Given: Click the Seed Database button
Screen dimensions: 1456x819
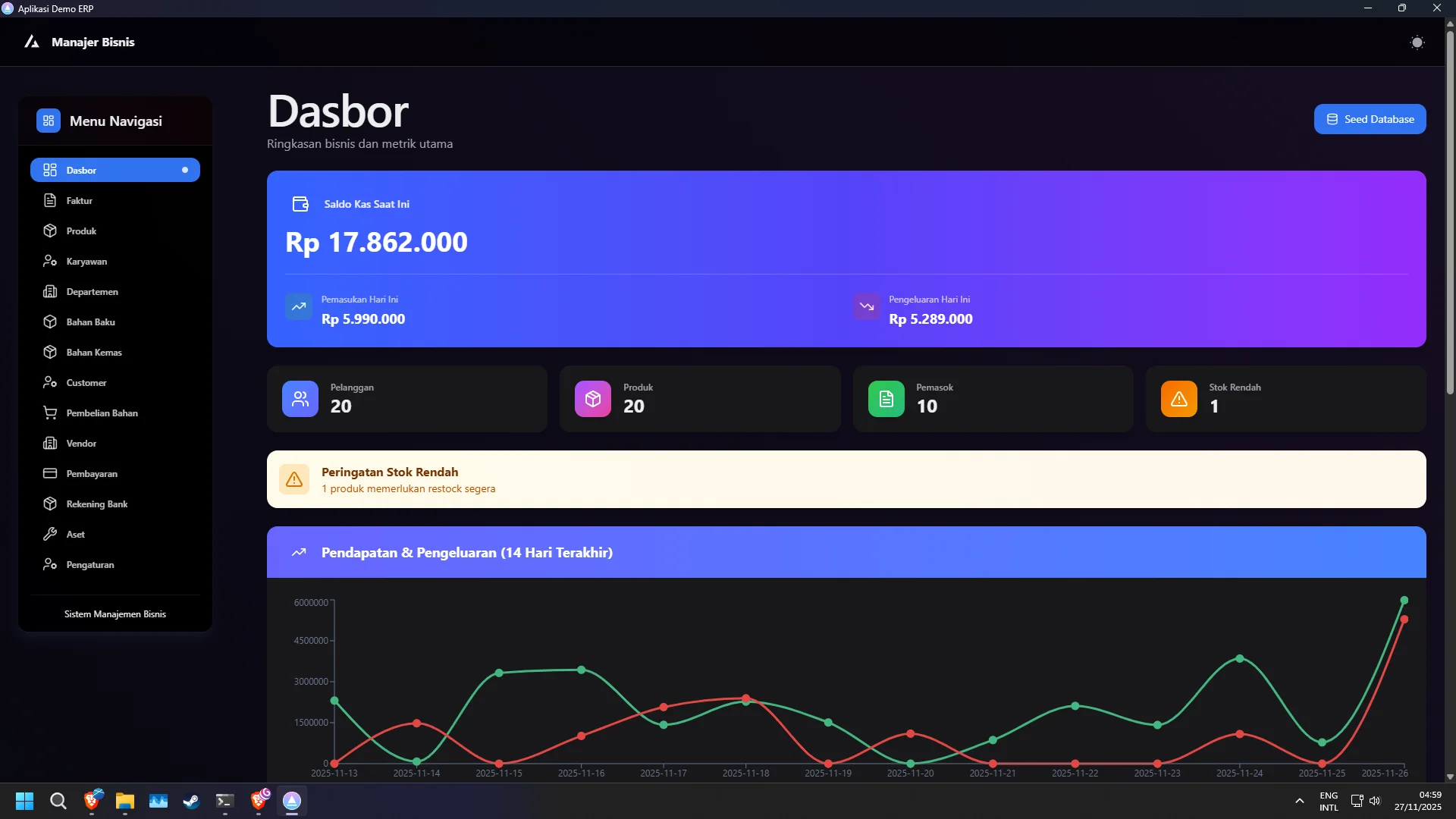Looking at the screenshot, I should pos(1370,119).
